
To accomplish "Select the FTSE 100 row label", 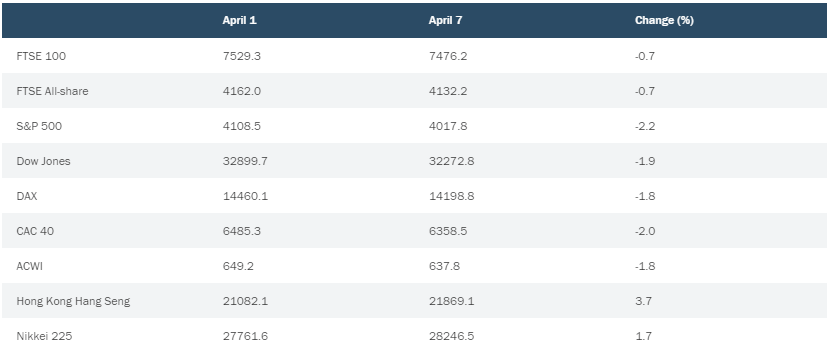I will click(41, 56).
